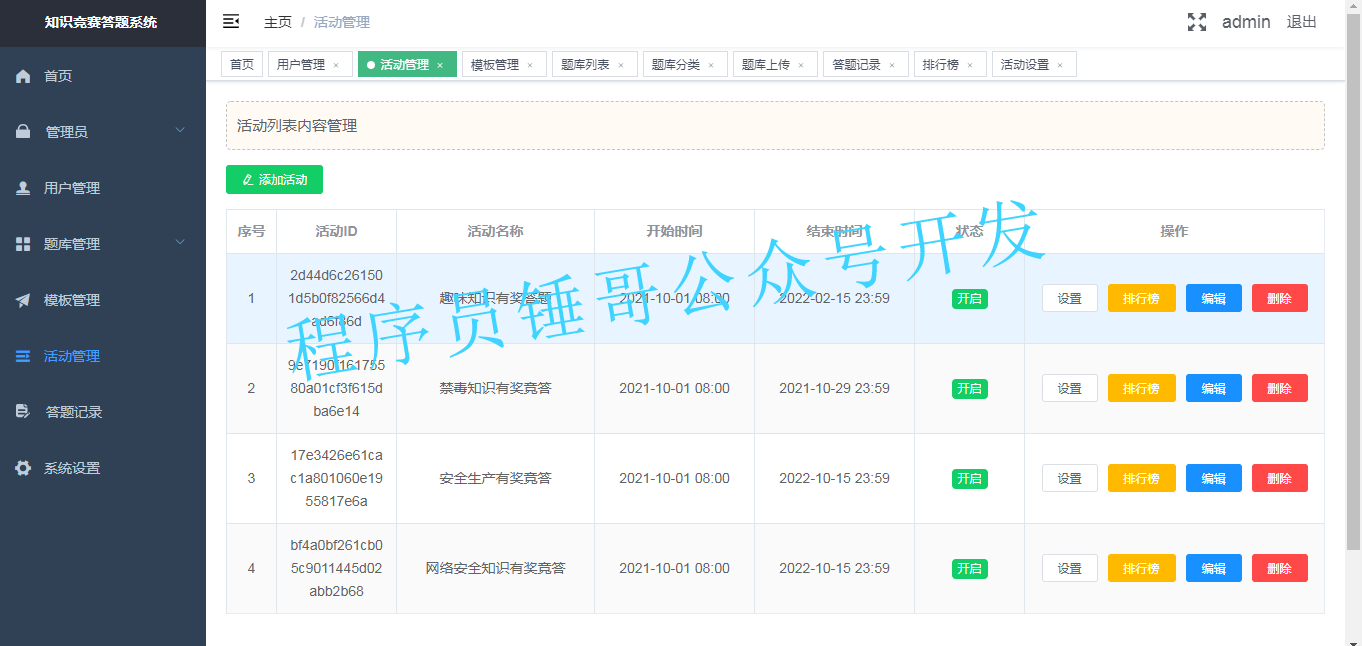Open 答题记录 in the sidebar menu
Viewport: 1362px width, 646px height.
pyautogui.click(x=103, y=412)
